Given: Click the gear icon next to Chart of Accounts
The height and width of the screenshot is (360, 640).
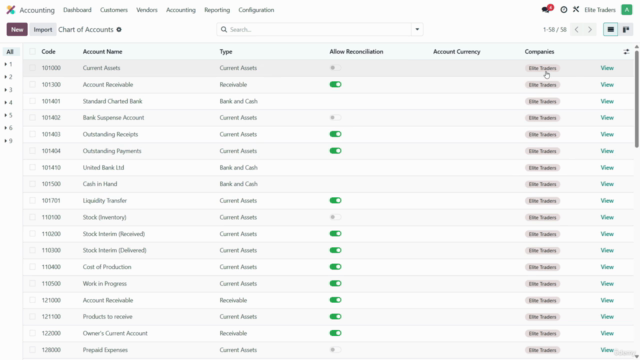Looking at the screenshot, I should (119, 30).
